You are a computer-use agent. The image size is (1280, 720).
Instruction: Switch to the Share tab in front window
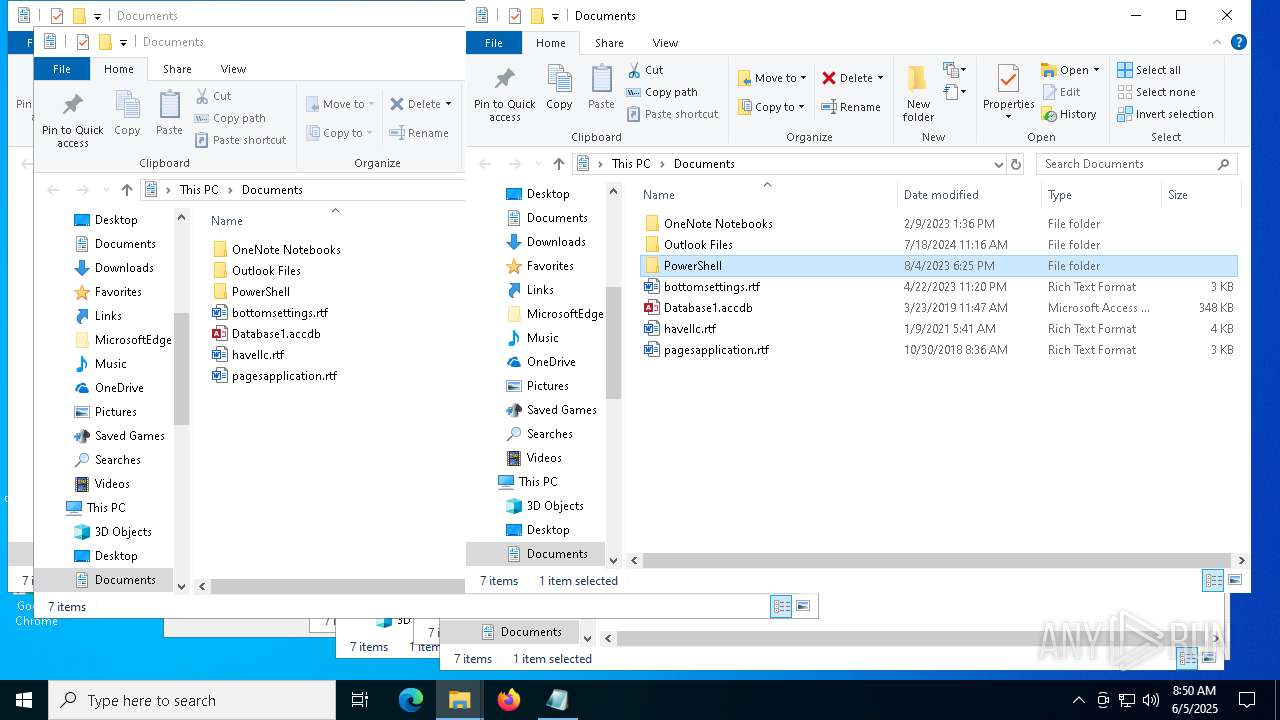click(x=609, y=43)
